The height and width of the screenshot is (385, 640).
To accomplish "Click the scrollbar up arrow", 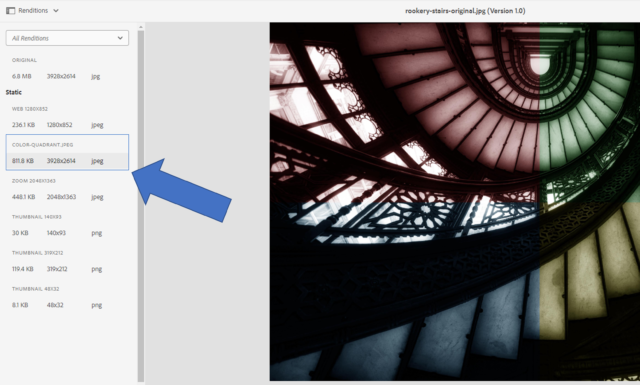I will (x=141, y=27).
